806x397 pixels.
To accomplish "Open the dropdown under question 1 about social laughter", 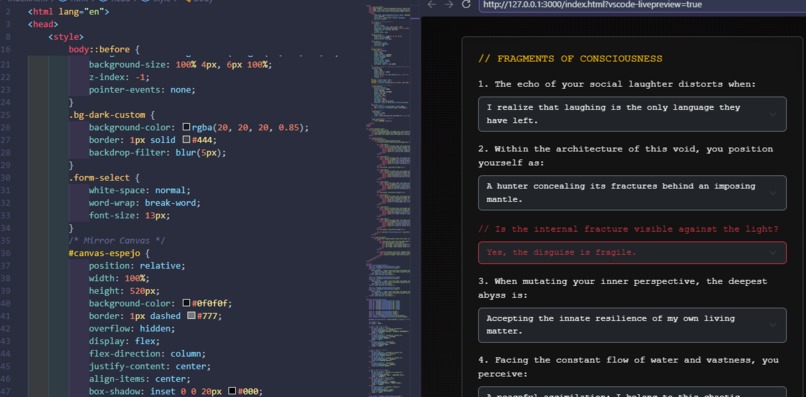I will click(632, 114).
